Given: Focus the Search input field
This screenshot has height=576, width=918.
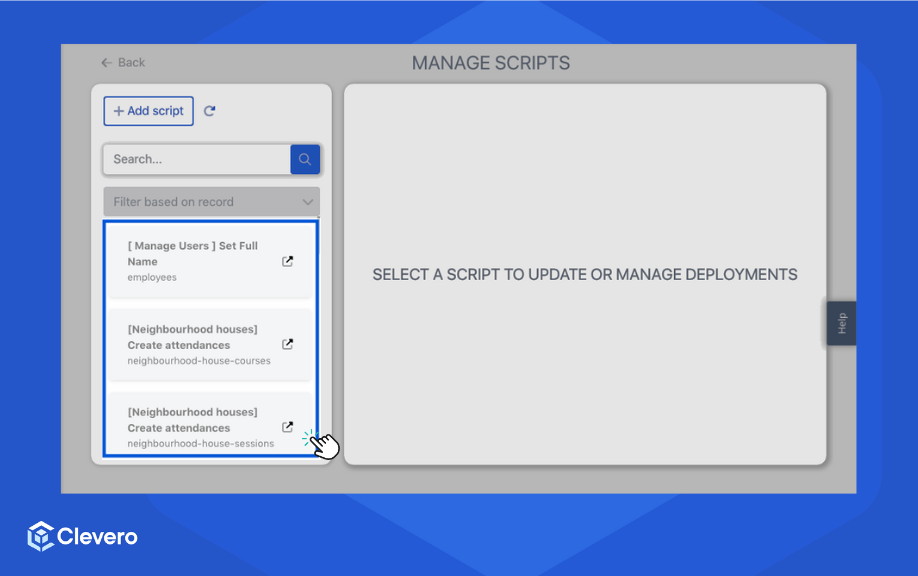Looking at the screenshot, I should tap(197, 159).
